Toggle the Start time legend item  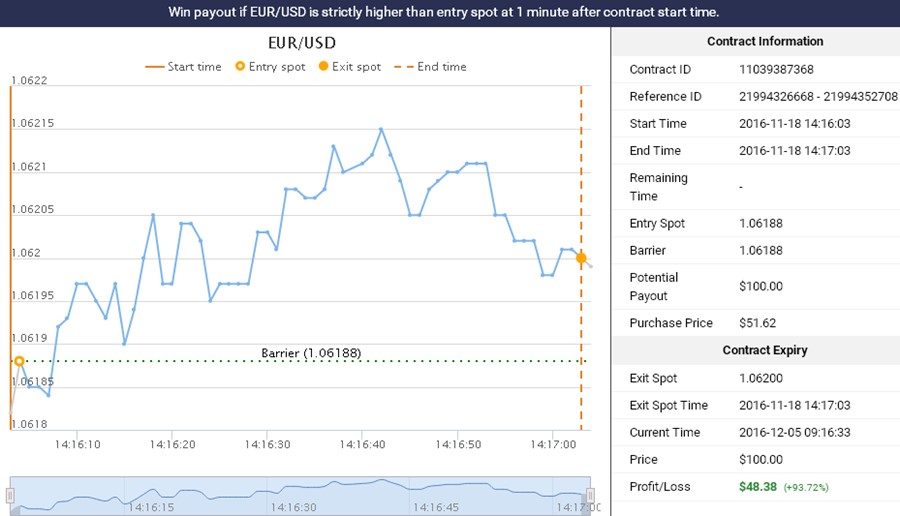[x=183, y=67]
